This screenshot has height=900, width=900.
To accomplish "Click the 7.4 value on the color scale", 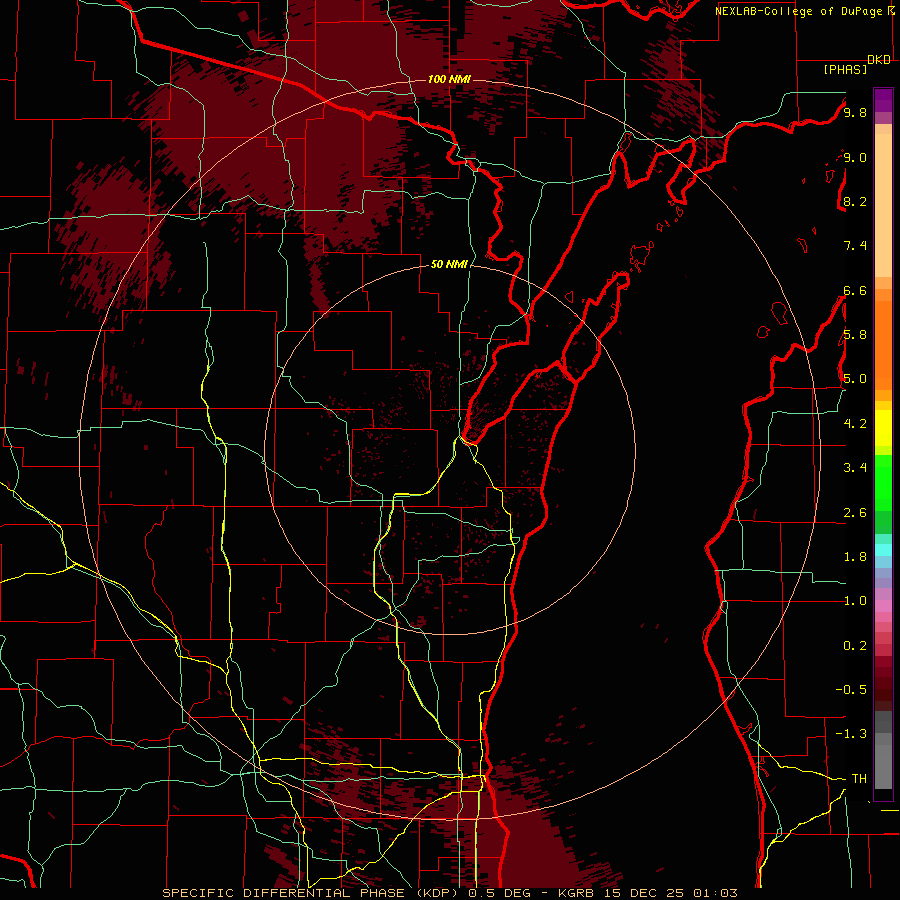I will (x=855, y=246).
